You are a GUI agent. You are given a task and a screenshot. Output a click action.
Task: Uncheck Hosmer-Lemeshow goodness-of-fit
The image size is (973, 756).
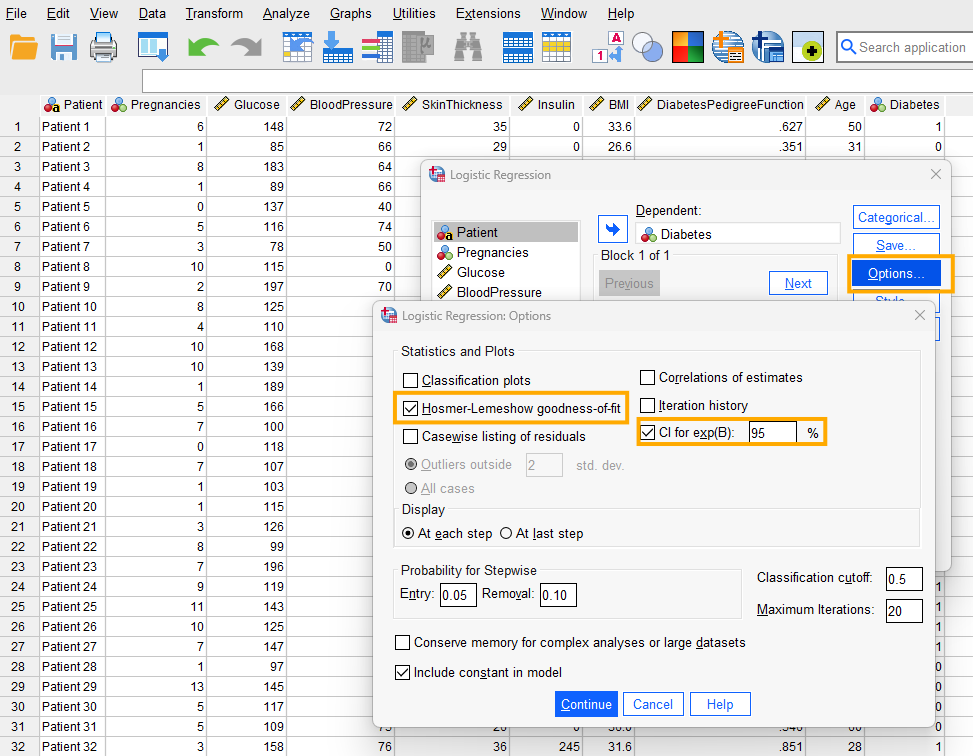pos(410,408)
